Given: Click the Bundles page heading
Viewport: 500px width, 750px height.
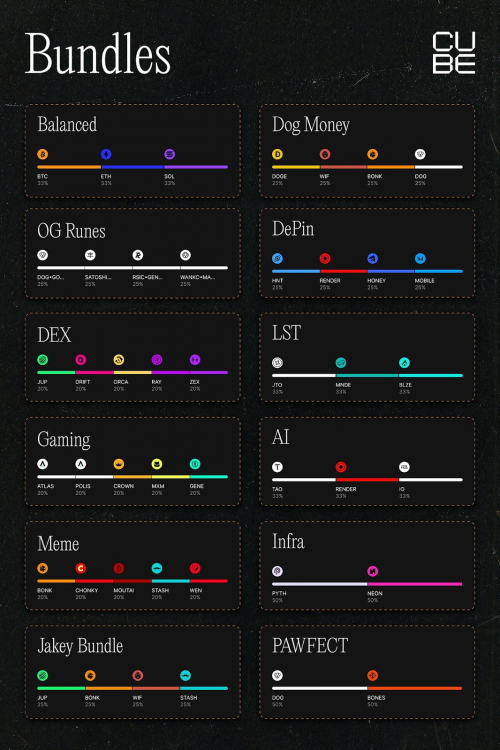Looking at the screenshot, I should tap(98, 54).
